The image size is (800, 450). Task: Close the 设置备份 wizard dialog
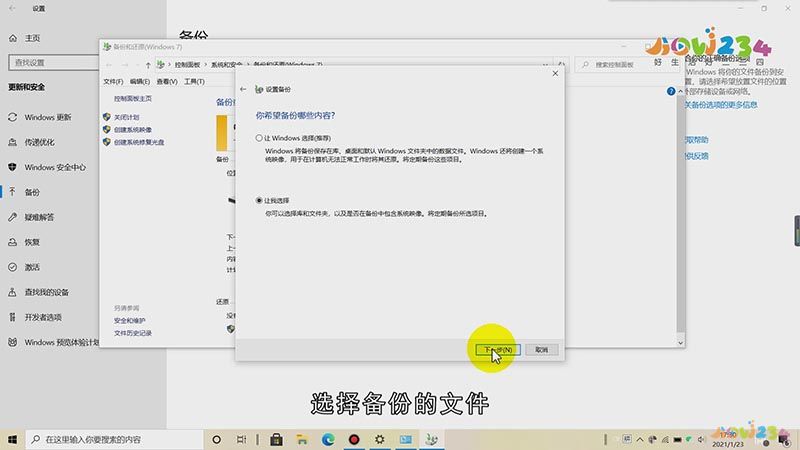(x=555, y=73)
